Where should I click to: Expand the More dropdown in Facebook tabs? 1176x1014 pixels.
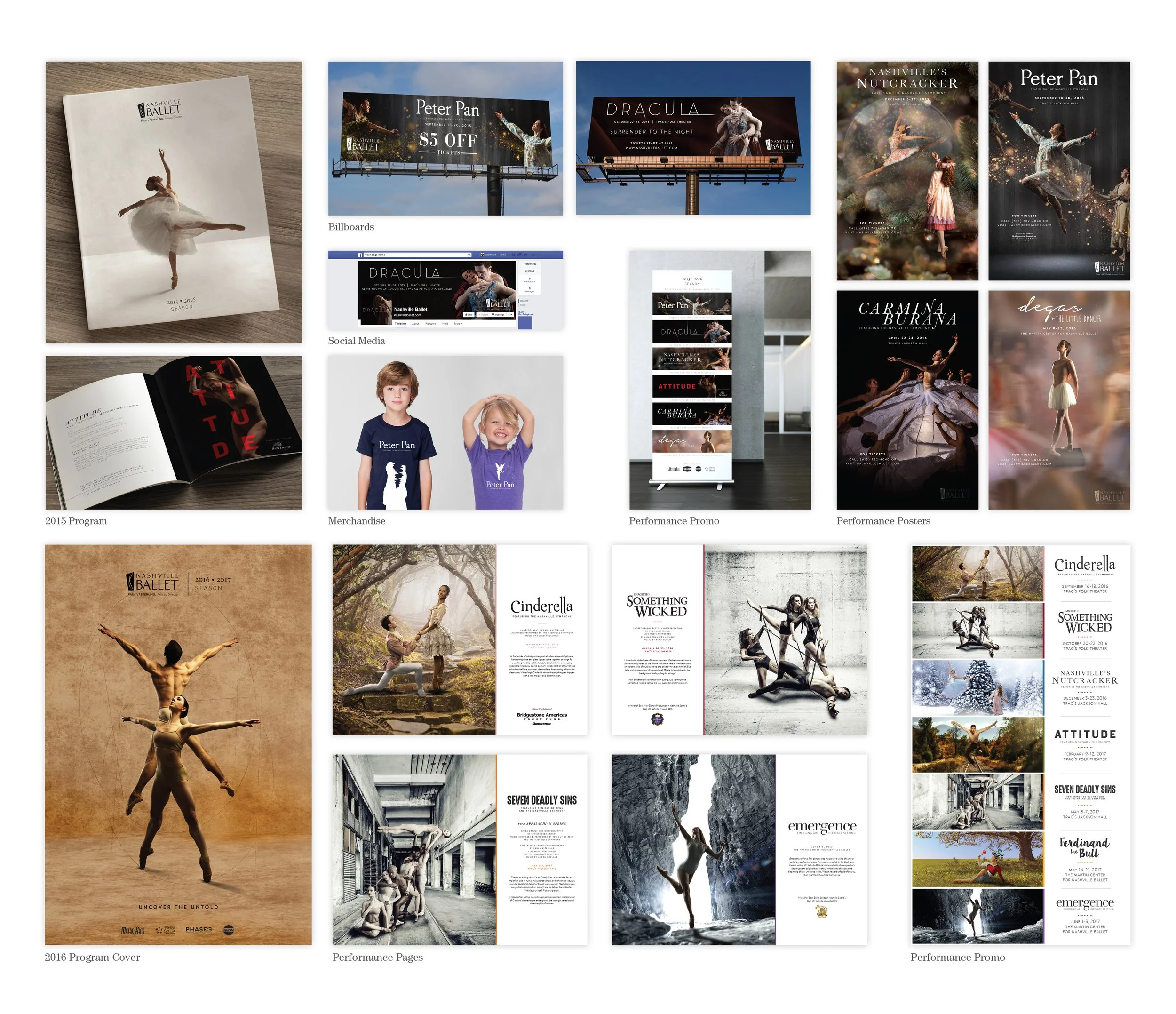pos(459,324)
